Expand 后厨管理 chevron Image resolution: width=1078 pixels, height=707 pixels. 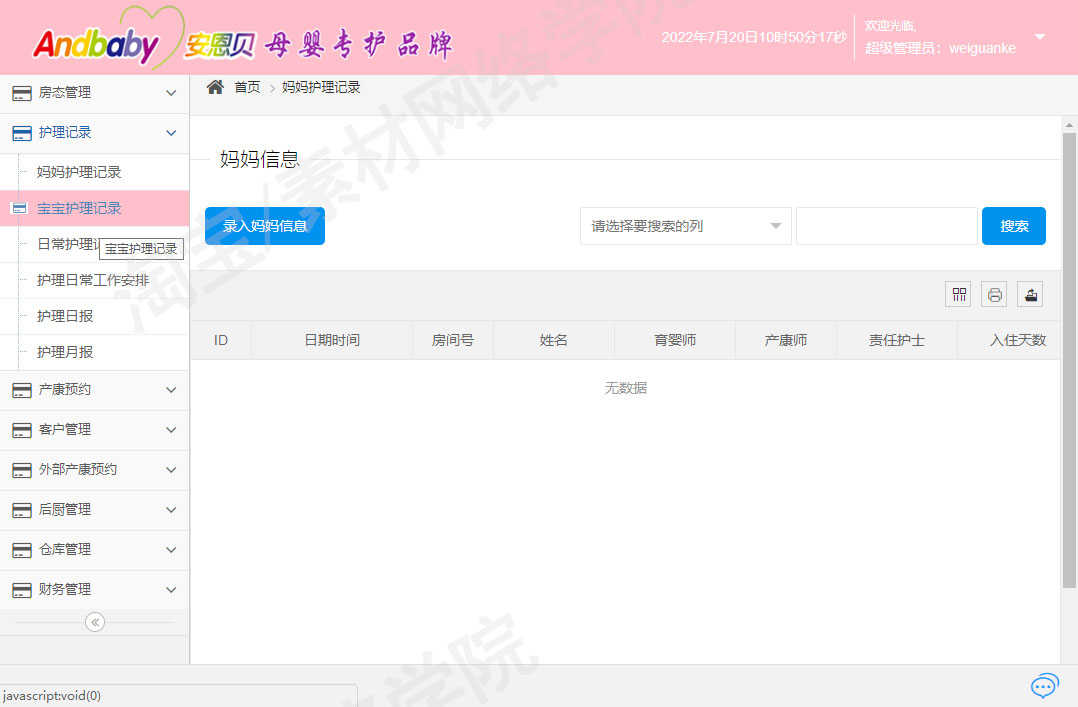[x=171, y=510]
